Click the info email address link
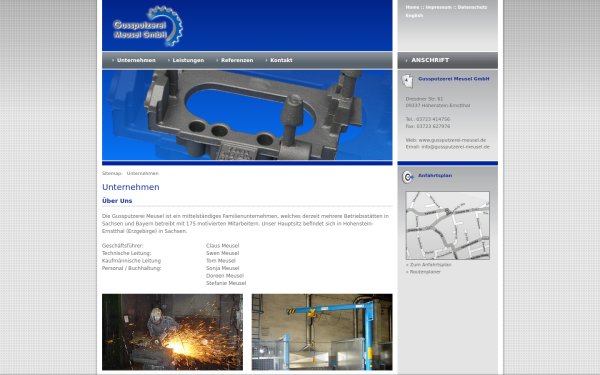 (x=455, y=147)
